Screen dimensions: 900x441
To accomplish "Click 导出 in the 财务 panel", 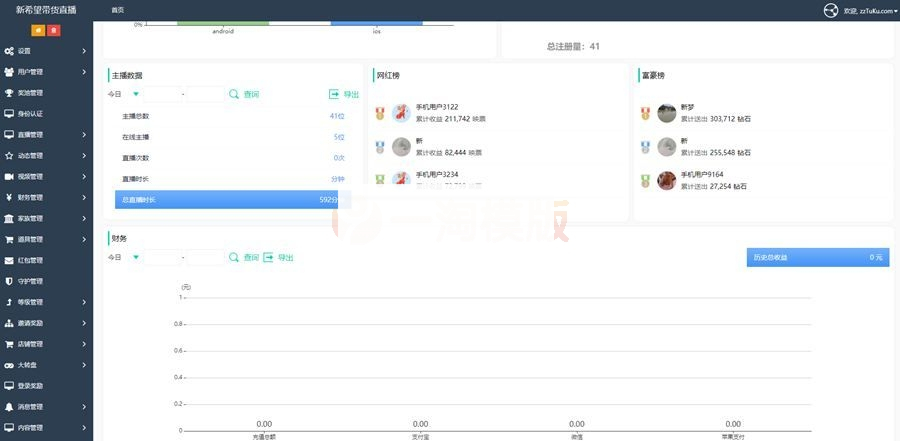I will [285, 257].
